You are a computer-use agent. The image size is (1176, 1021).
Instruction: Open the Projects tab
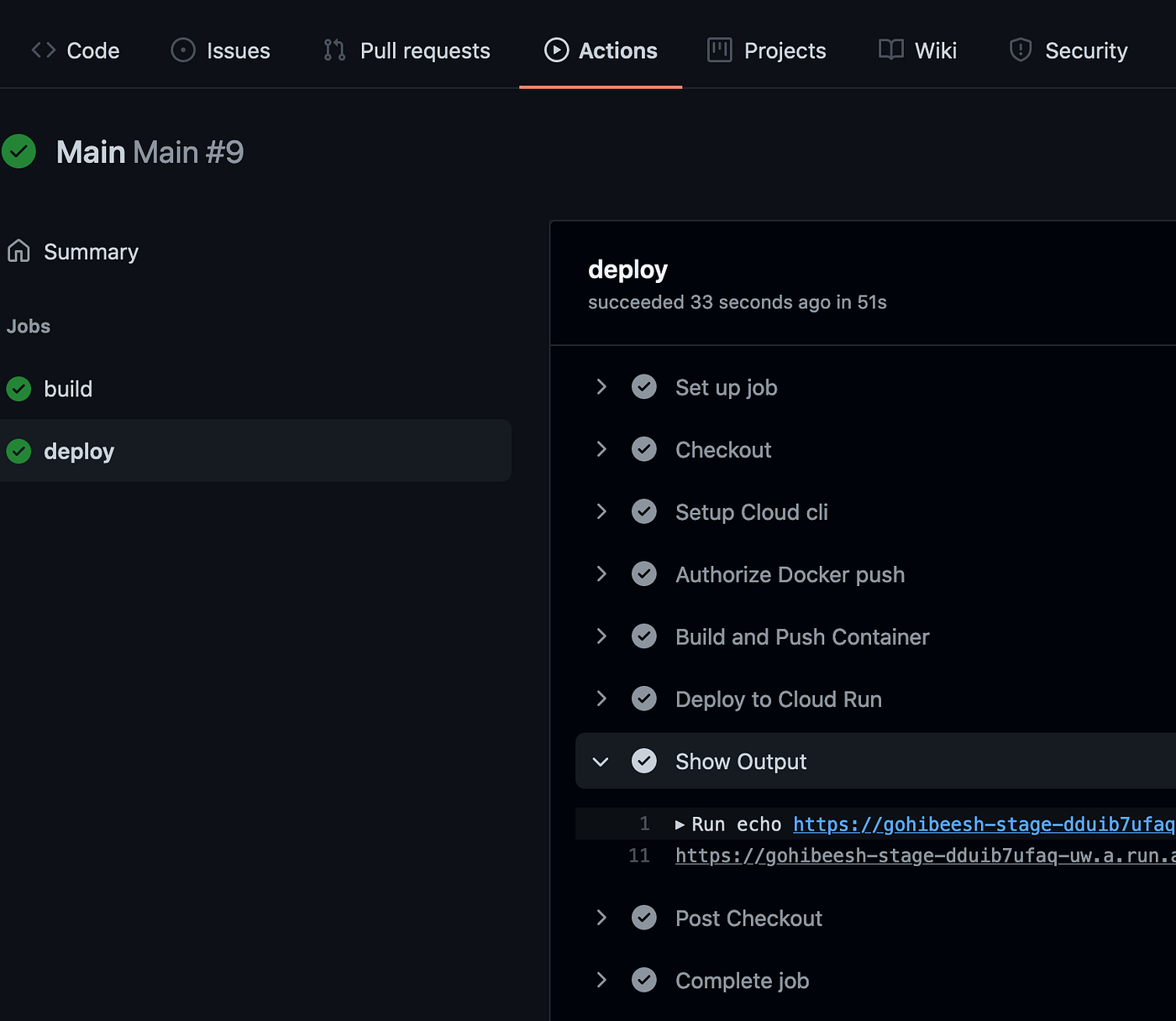coord(766,50)
